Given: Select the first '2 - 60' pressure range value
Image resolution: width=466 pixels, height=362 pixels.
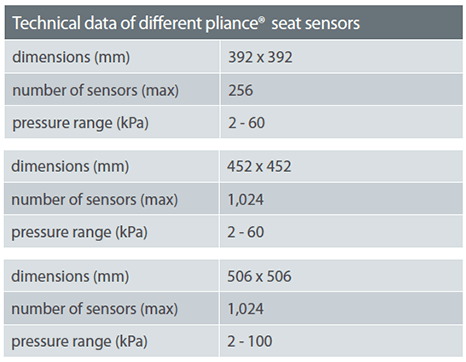Looking at the screenshot, I should (246, 123).
